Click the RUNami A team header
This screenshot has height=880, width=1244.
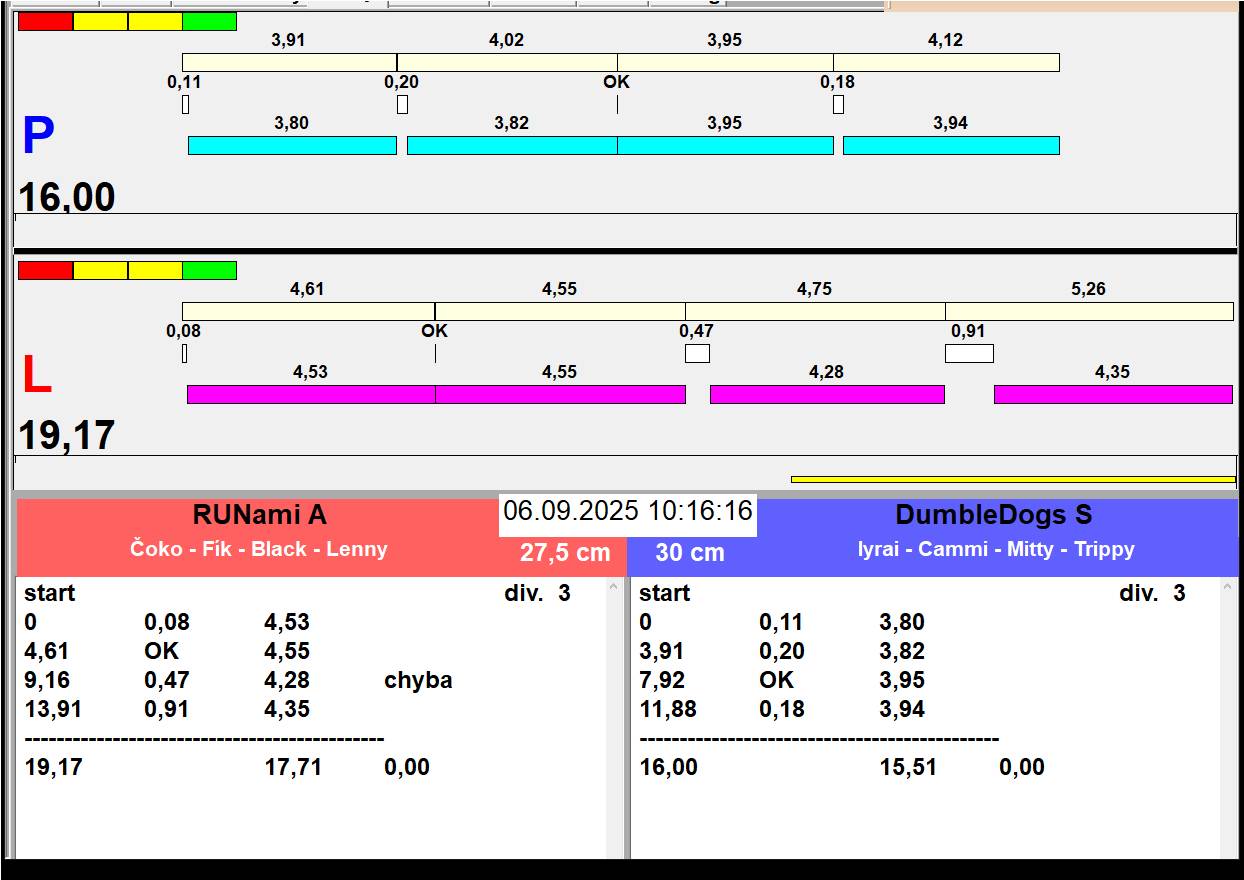tap(259, 515)
